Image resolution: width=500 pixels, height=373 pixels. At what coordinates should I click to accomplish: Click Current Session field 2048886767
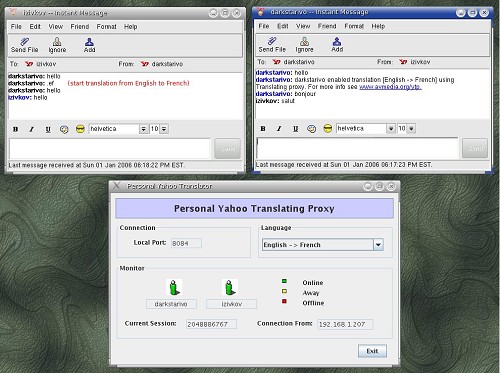click(x=211, y=324)
